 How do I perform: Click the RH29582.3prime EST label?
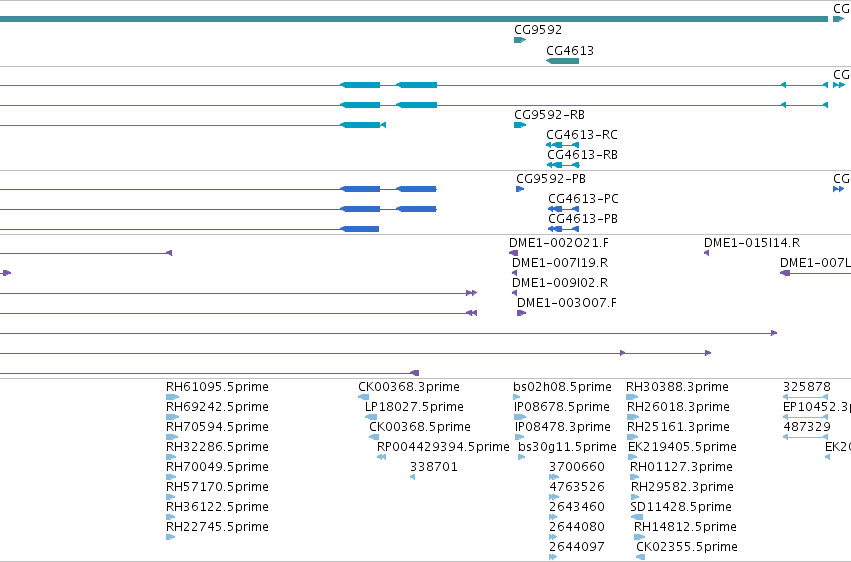click(682, 488)
